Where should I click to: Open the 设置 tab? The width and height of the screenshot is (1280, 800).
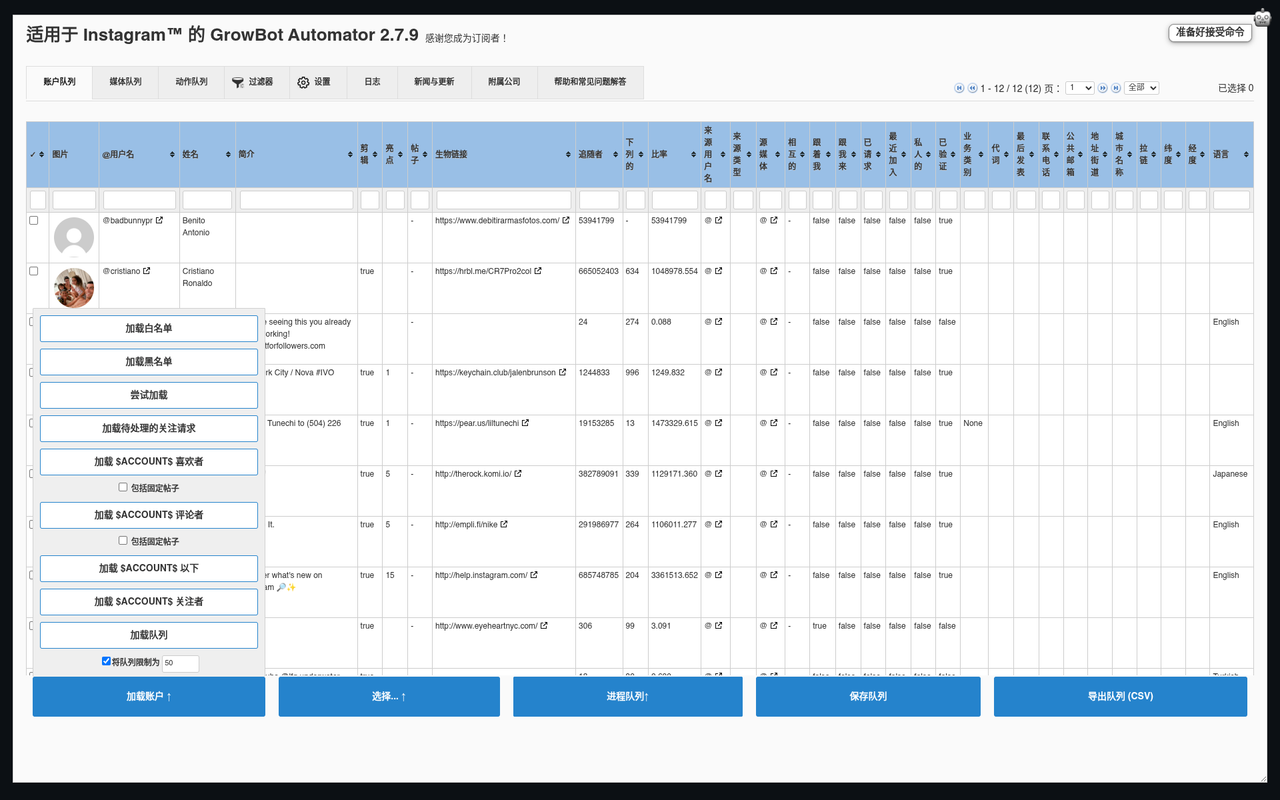pyautogui.click(x=318, y=82)
